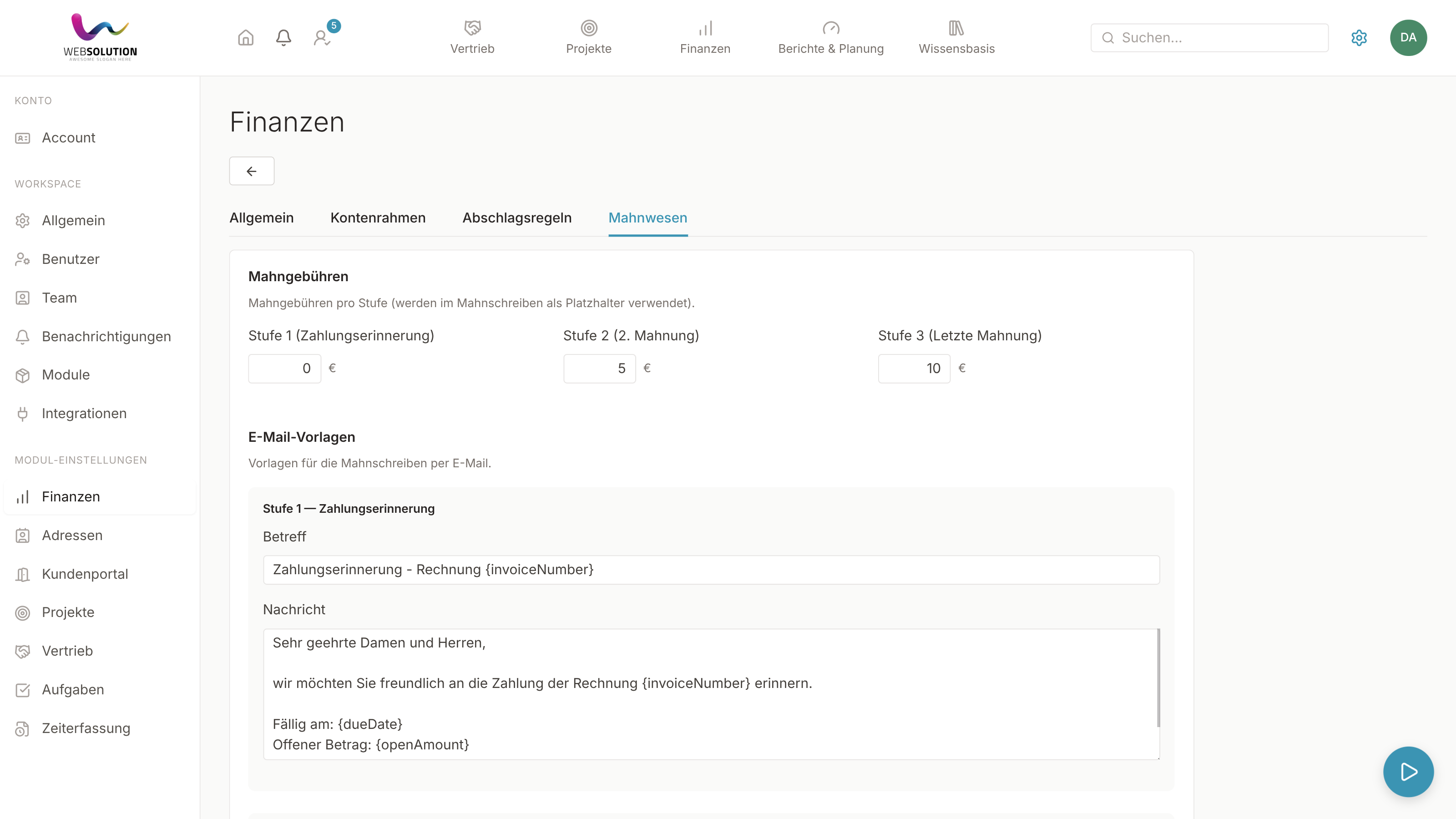Viewport: 1456px width, 819px height.
Task: Click the Account card icon in sidebar
Action: pos(23,138)
